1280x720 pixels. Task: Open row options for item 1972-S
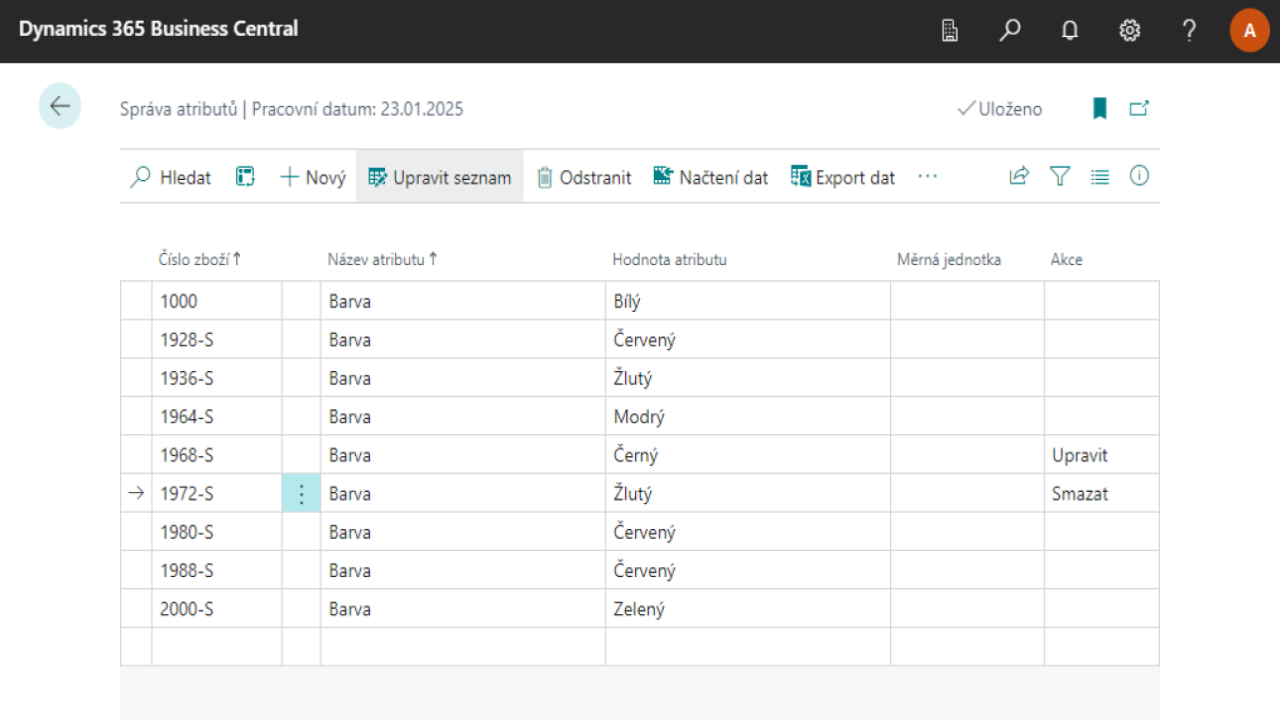(300, 493)
